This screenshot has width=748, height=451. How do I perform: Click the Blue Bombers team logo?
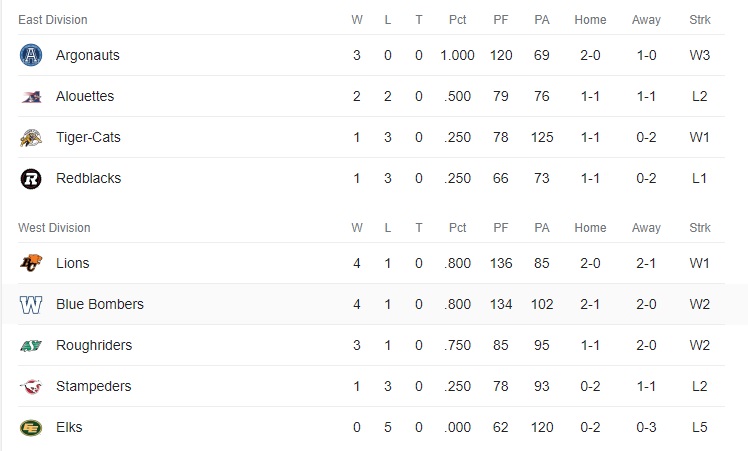tap(31, 305)
